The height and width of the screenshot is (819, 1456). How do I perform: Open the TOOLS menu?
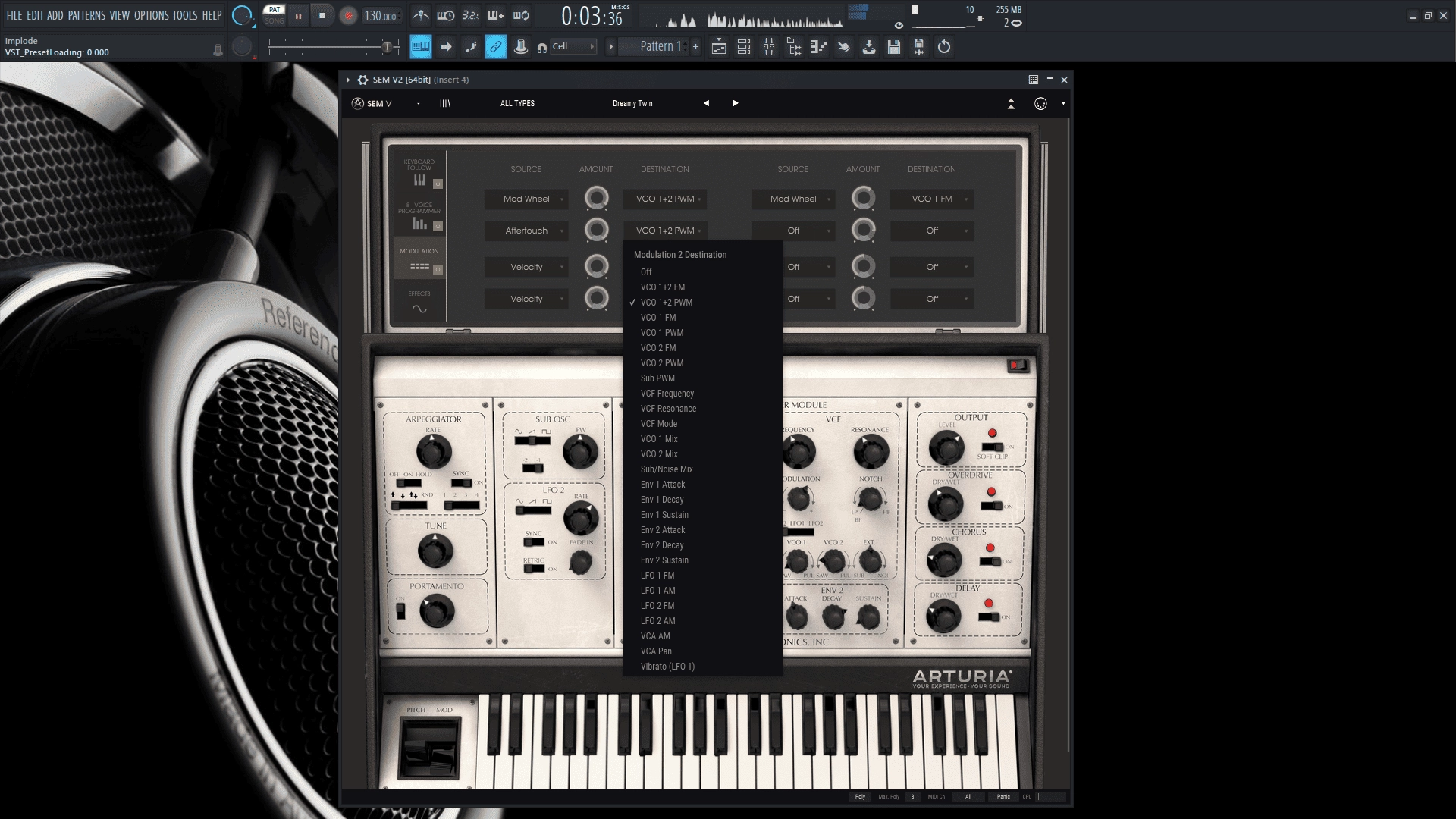(184, 15)
